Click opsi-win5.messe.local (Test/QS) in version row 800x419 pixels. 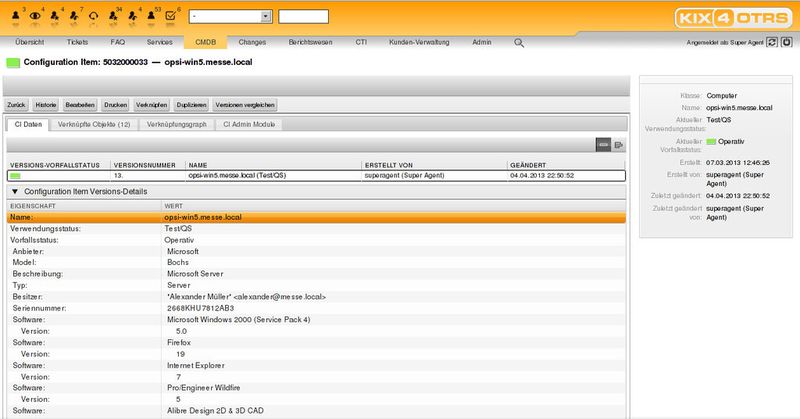coord(237,176)
